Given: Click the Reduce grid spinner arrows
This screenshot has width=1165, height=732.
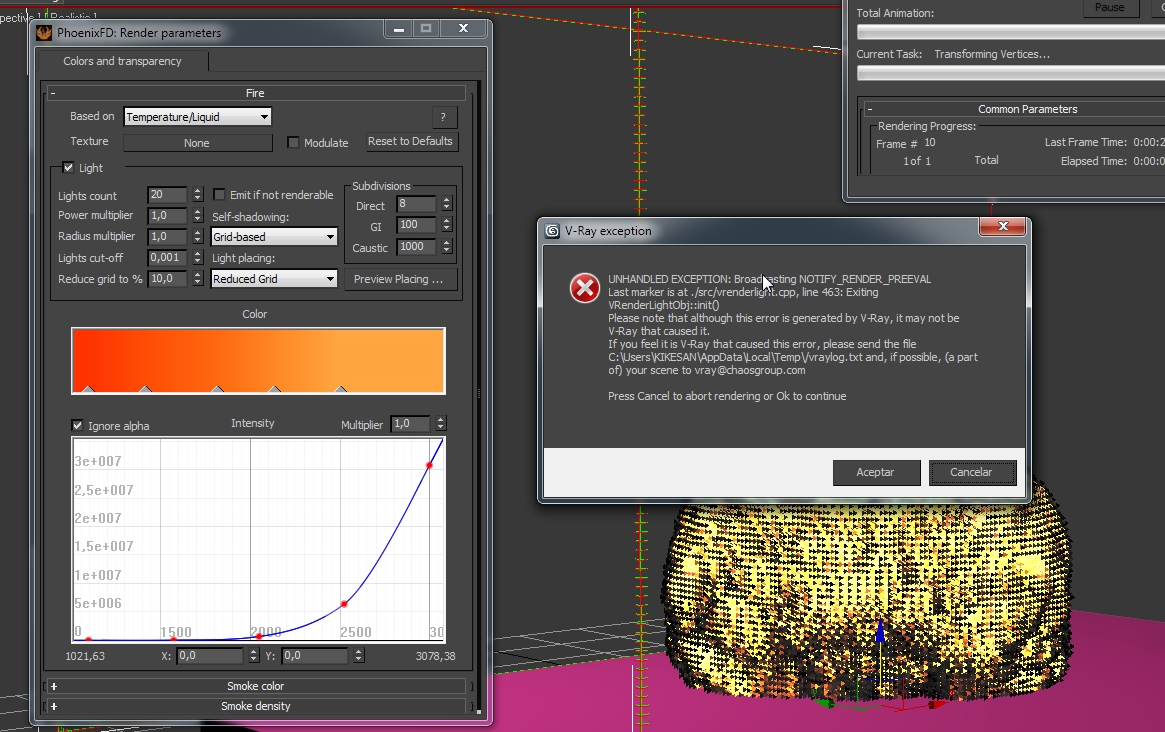Looking at the screenshot, I should (x=198, y=279).
